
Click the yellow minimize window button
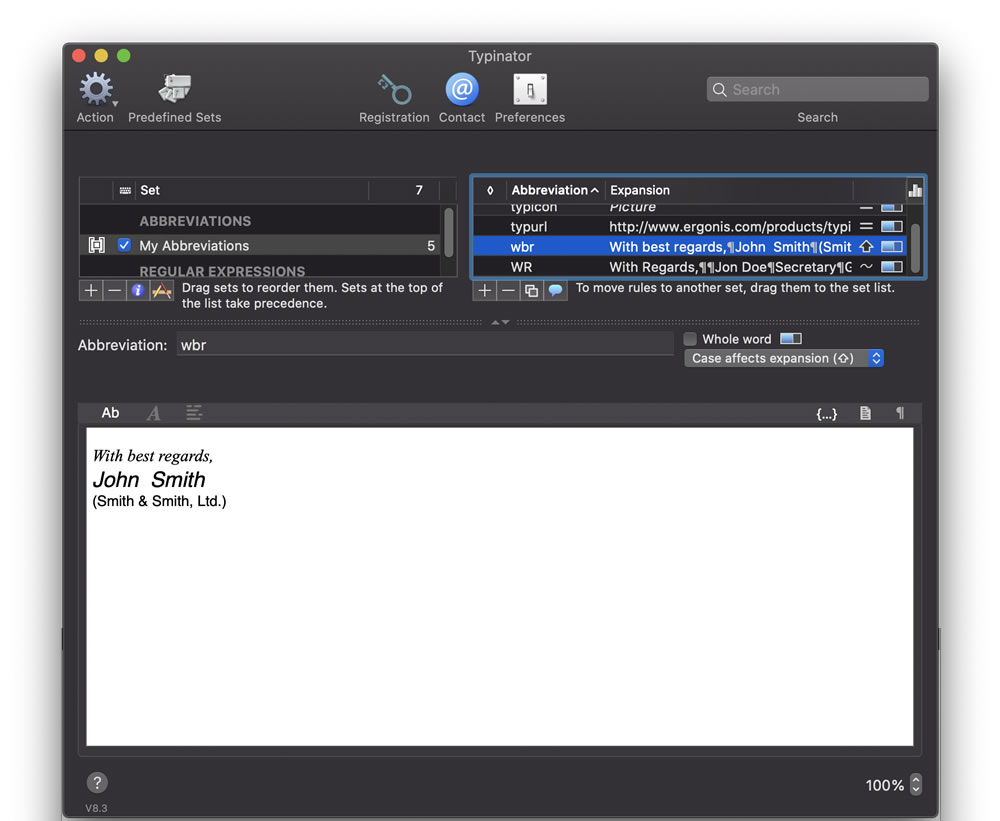tap(101, 55)
